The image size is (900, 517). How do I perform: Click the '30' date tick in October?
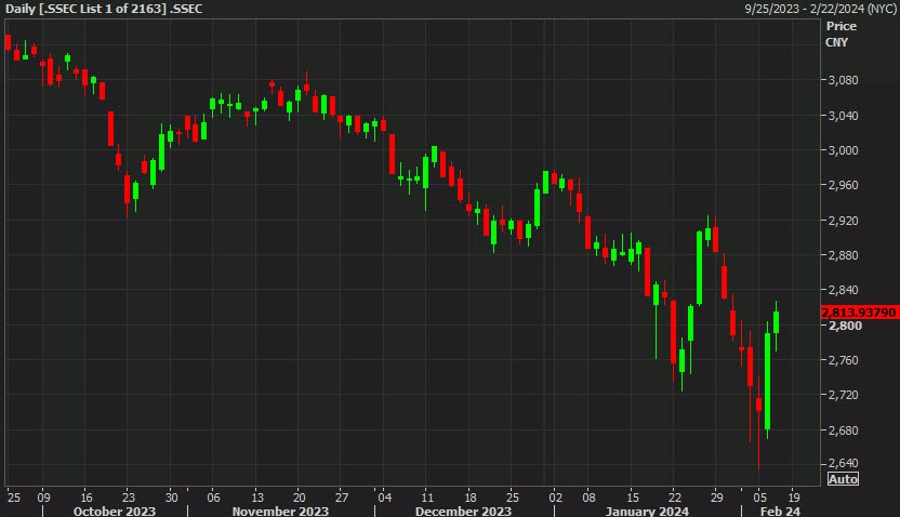tap(172, 497)
